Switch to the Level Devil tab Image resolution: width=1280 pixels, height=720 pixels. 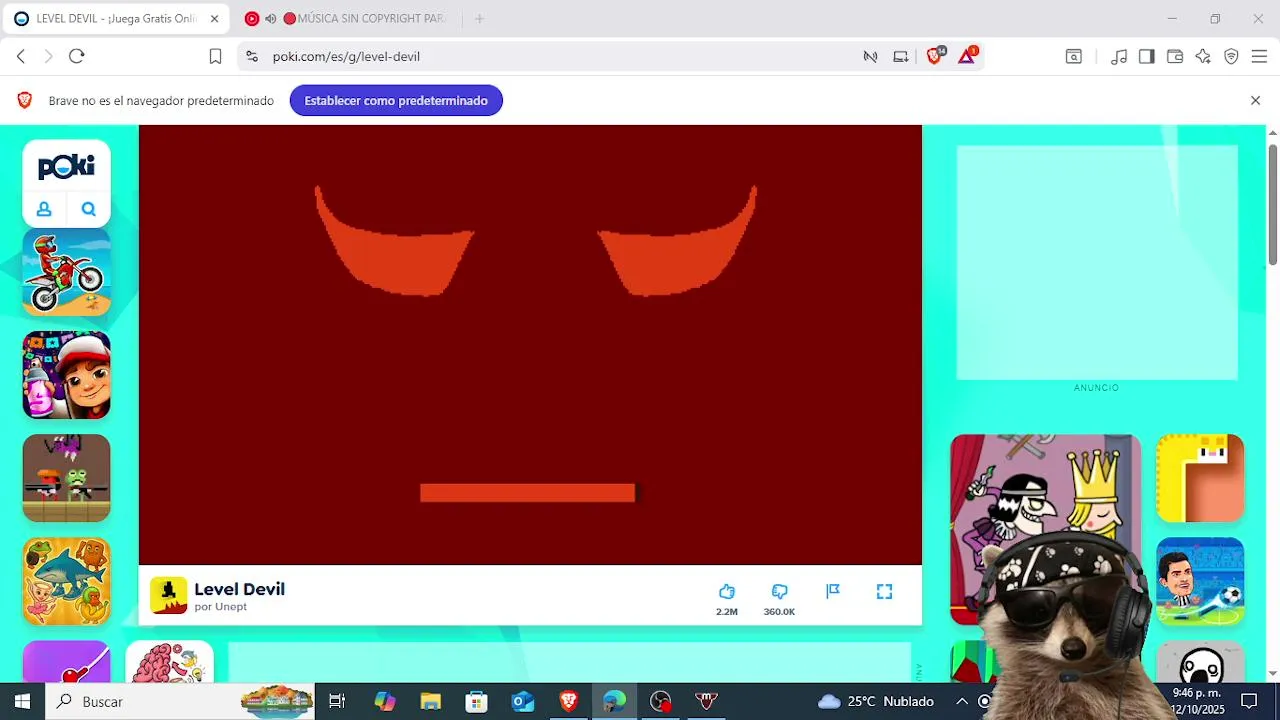(x=116, y=19)
